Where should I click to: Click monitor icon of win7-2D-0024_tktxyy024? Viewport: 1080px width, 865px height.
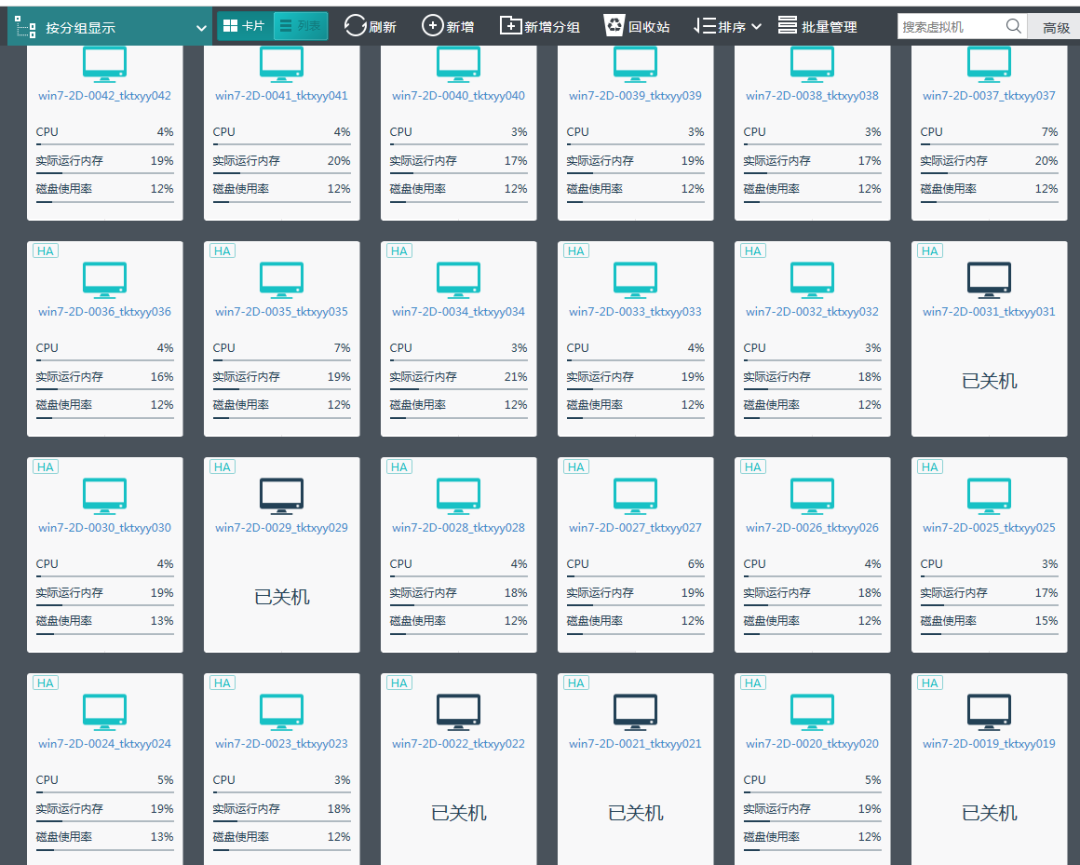pos(105,712)
